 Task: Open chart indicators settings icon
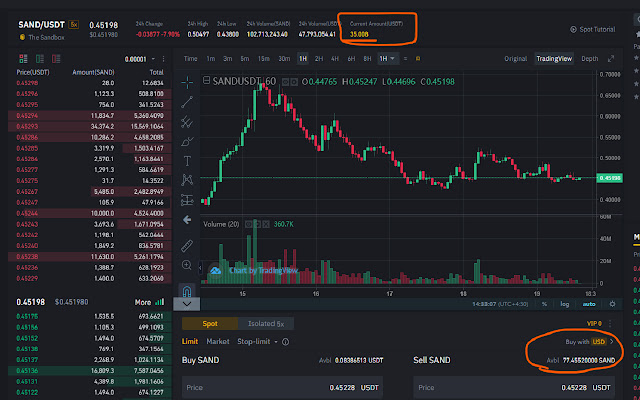tap(405, 59)
